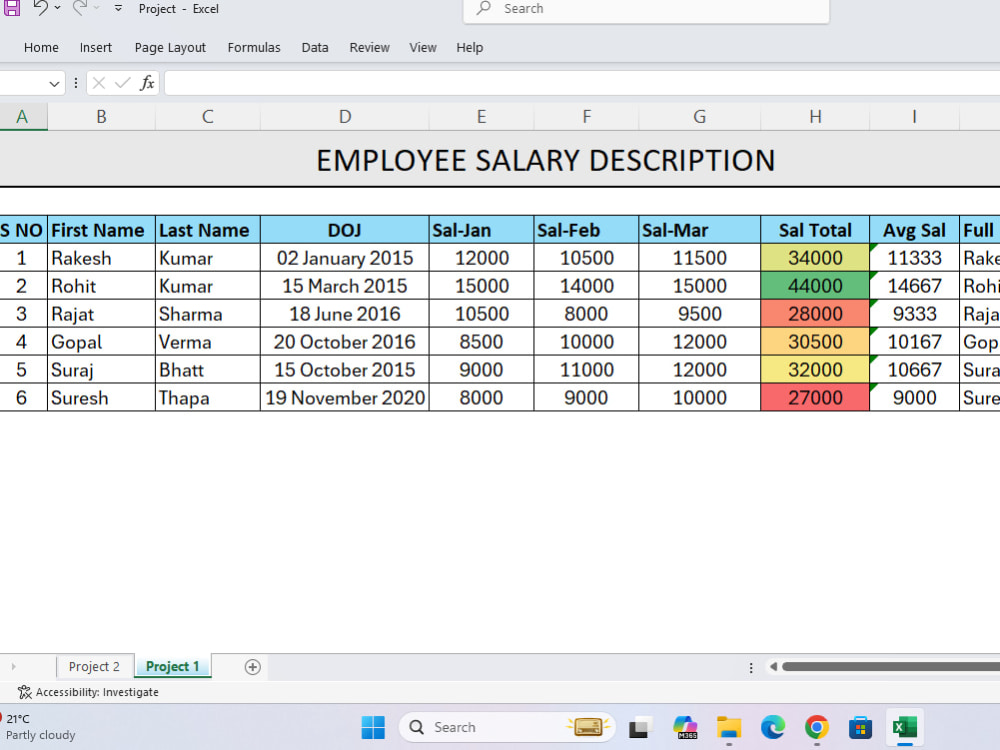The height and width of the screenshot is (750, 1000).
Task: Open the Formulas ribbon tab
Action: tap(254, 47)
